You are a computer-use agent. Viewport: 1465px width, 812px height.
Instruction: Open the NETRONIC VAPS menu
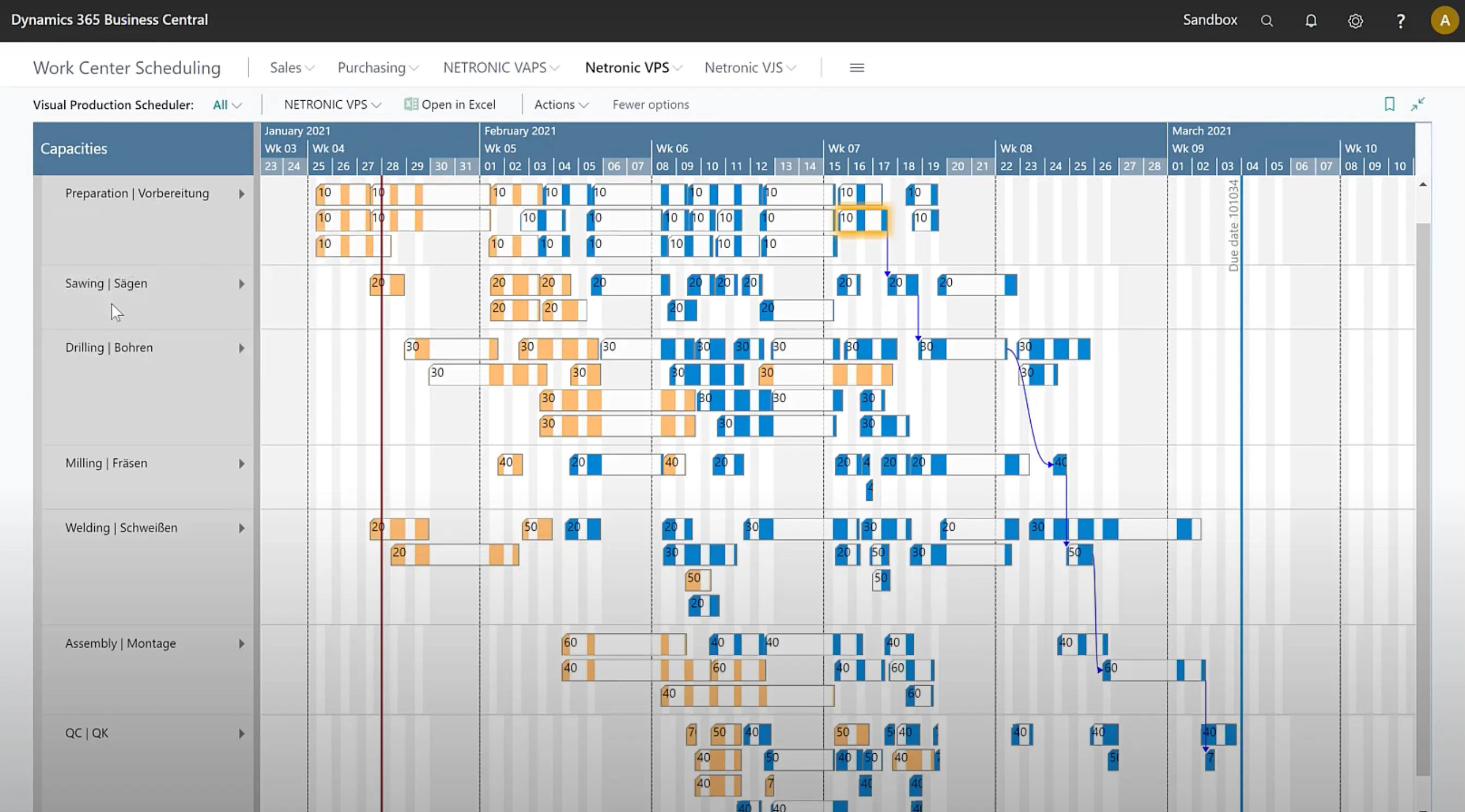(501, 67)
